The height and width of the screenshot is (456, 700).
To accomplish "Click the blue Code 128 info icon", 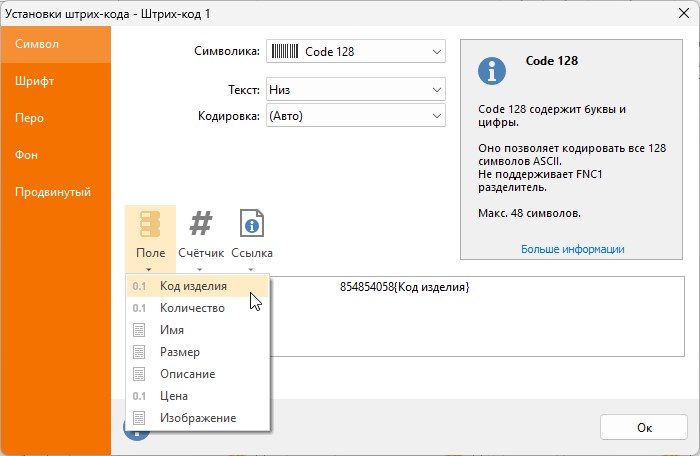I will 492,71.
